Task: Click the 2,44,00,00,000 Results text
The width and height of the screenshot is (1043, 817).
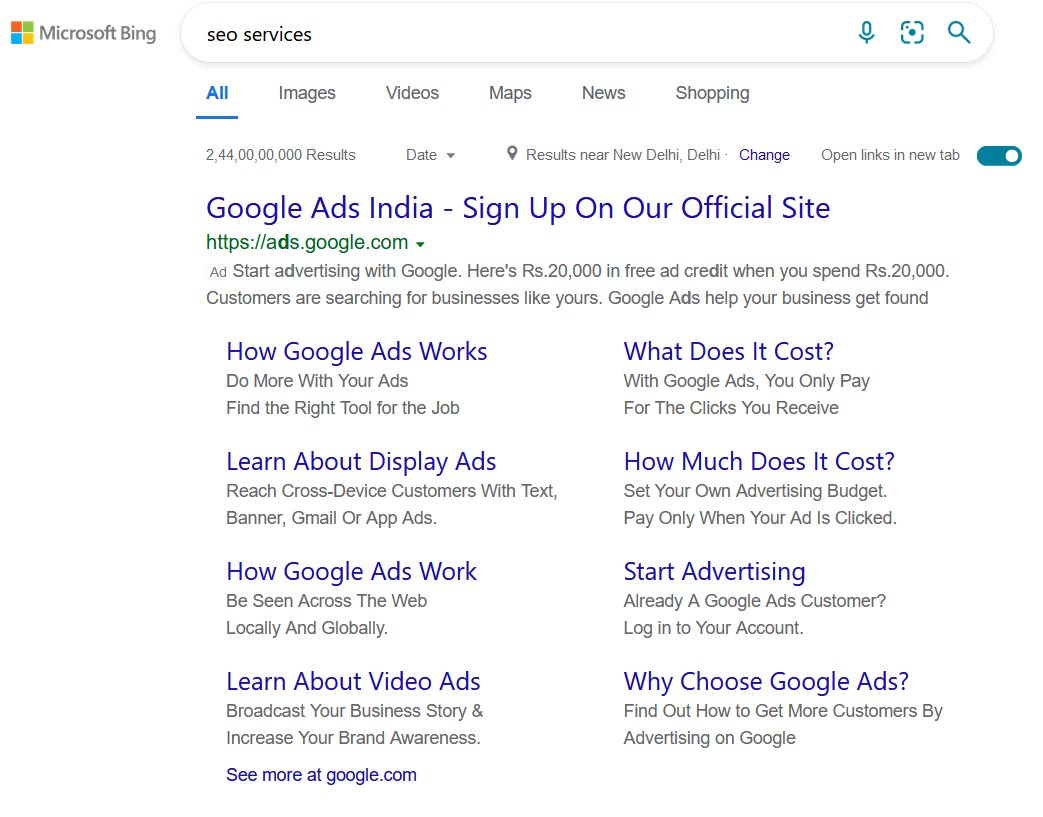Action: (x=281, y=155)
